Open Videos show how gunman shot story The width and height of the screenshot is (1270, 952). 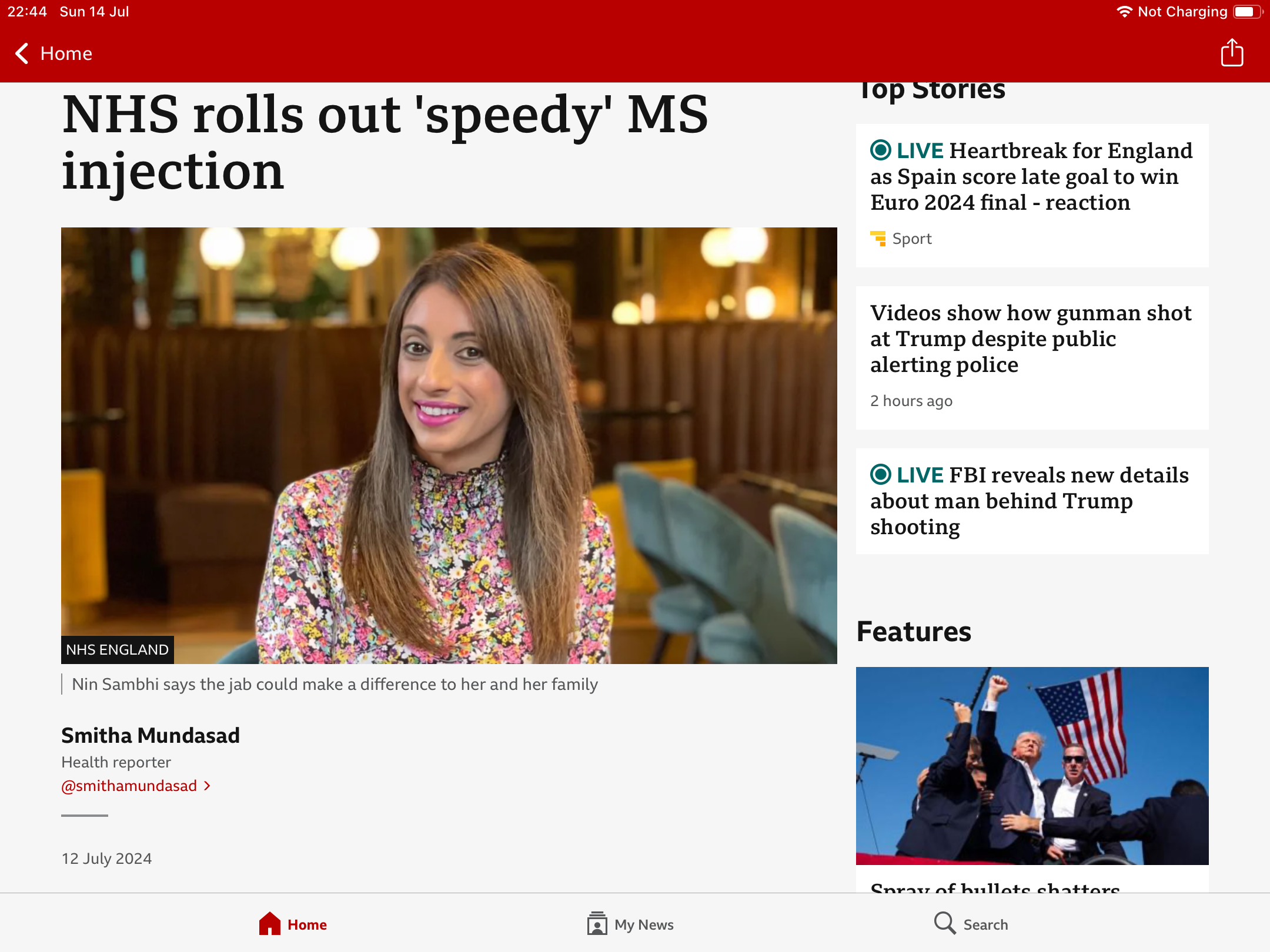click(1031, 339)
